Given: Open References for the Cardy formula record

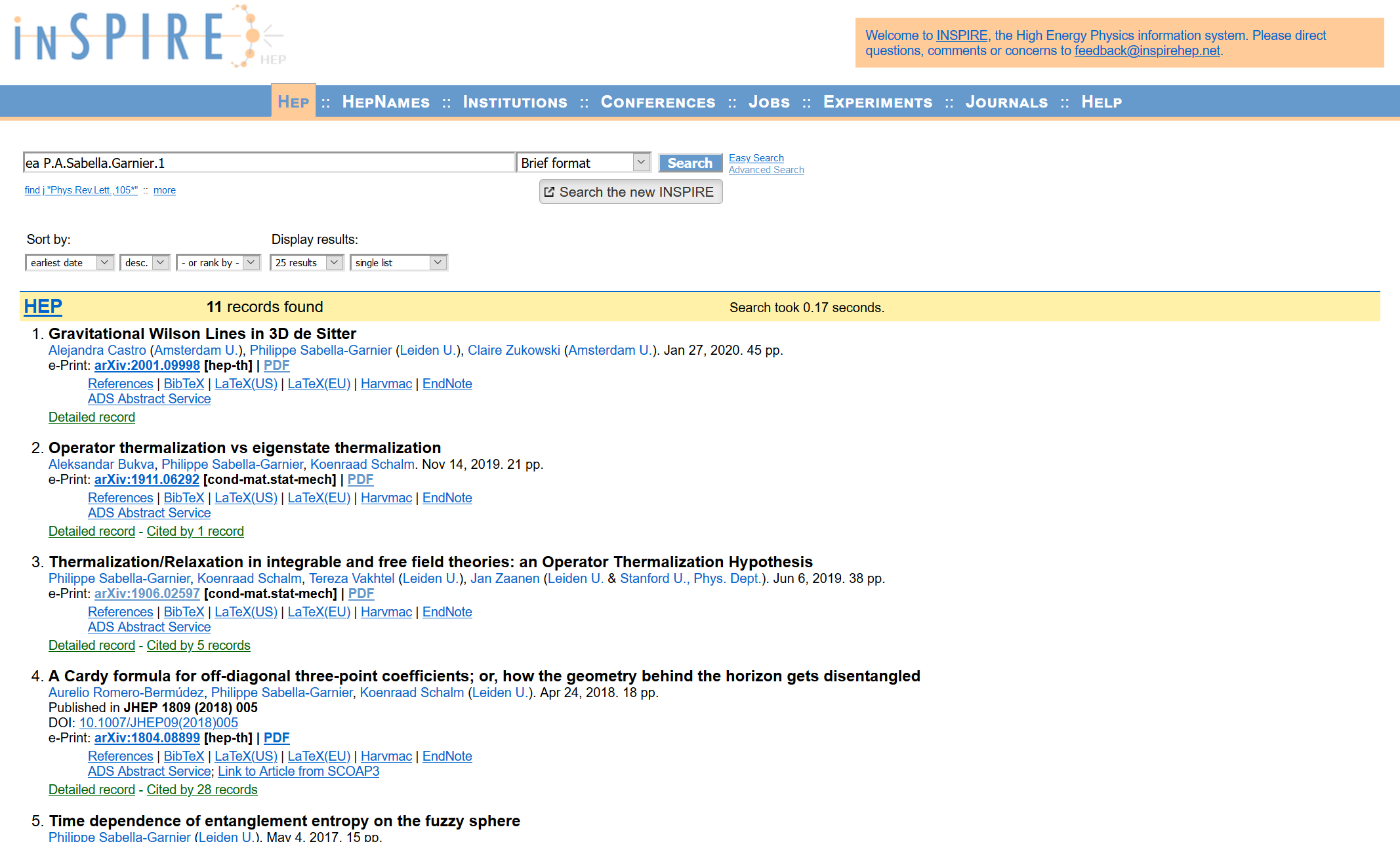Looking at the screenshot, I should pyautogui.click(x=121, y=756).
